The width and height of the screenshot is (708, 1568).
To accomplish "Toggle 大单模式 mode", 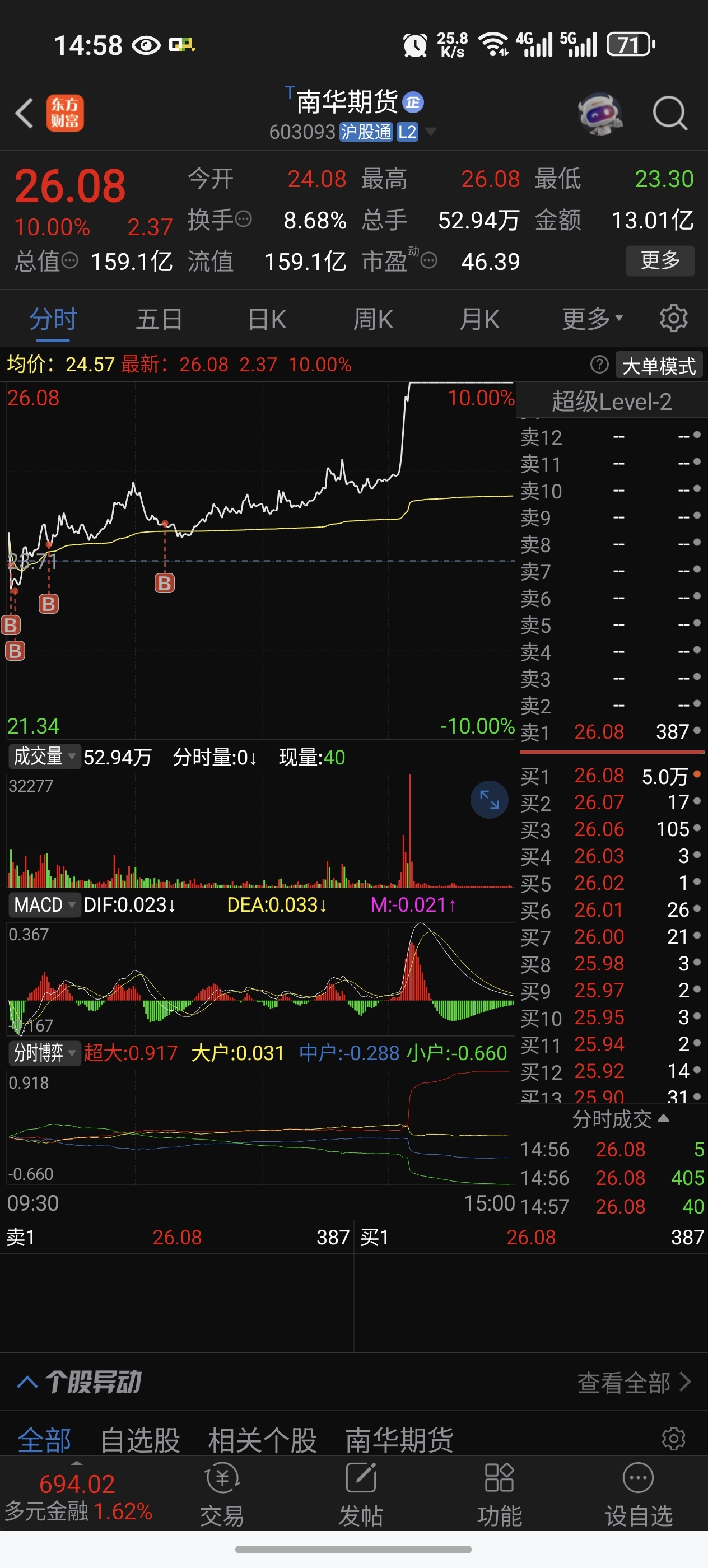I will pyautogui.click(x=659, y=365).
